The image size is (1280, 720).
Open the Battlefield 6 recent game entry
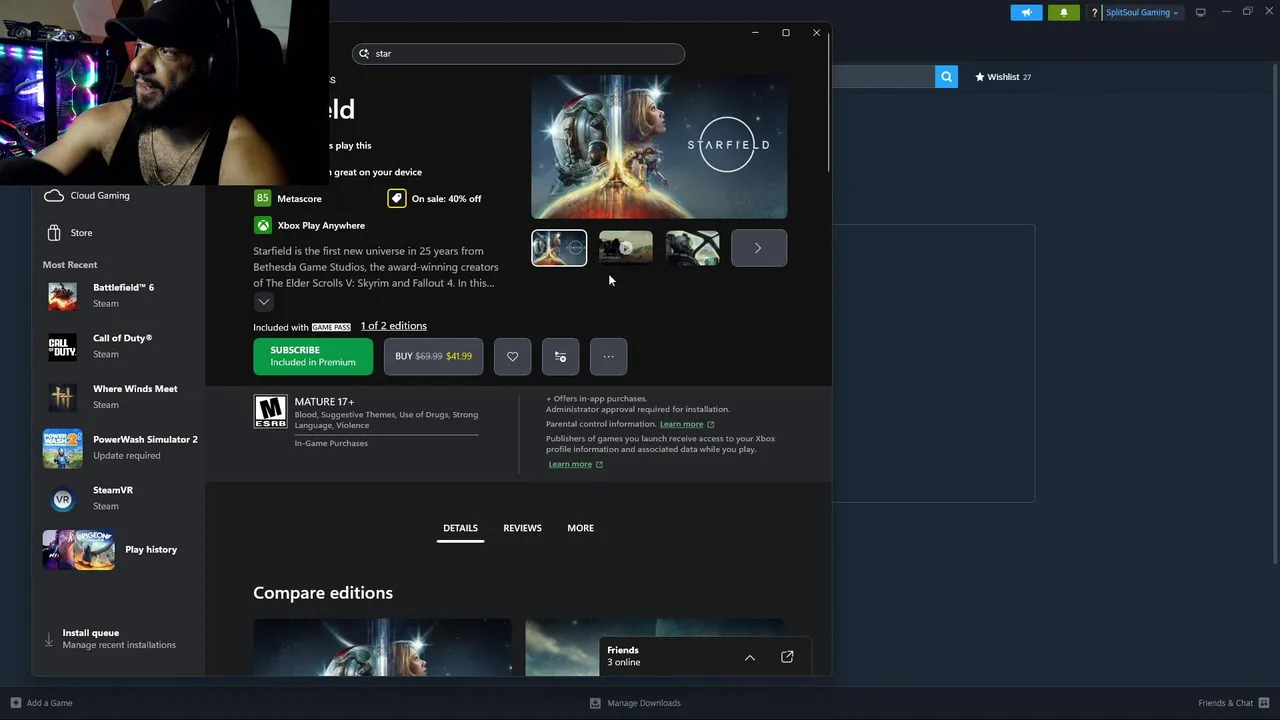click(118, 295)
